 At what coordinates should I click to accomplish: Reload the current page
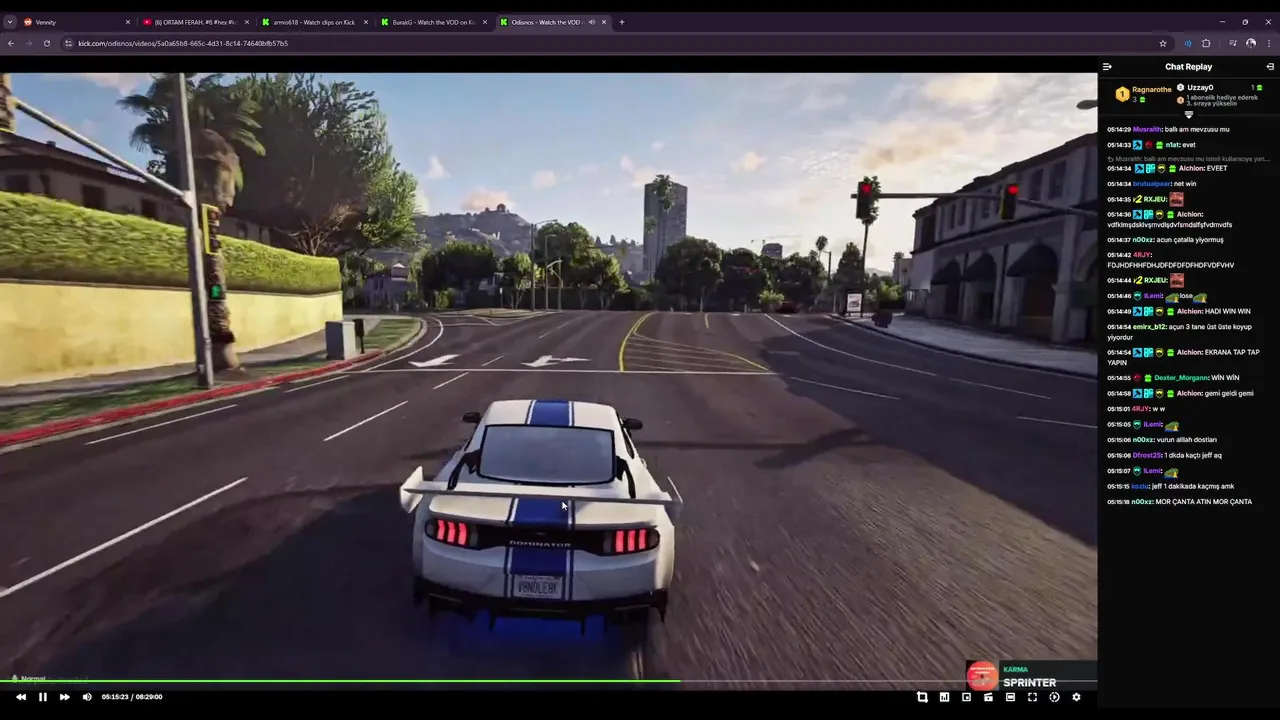point(47,43)
